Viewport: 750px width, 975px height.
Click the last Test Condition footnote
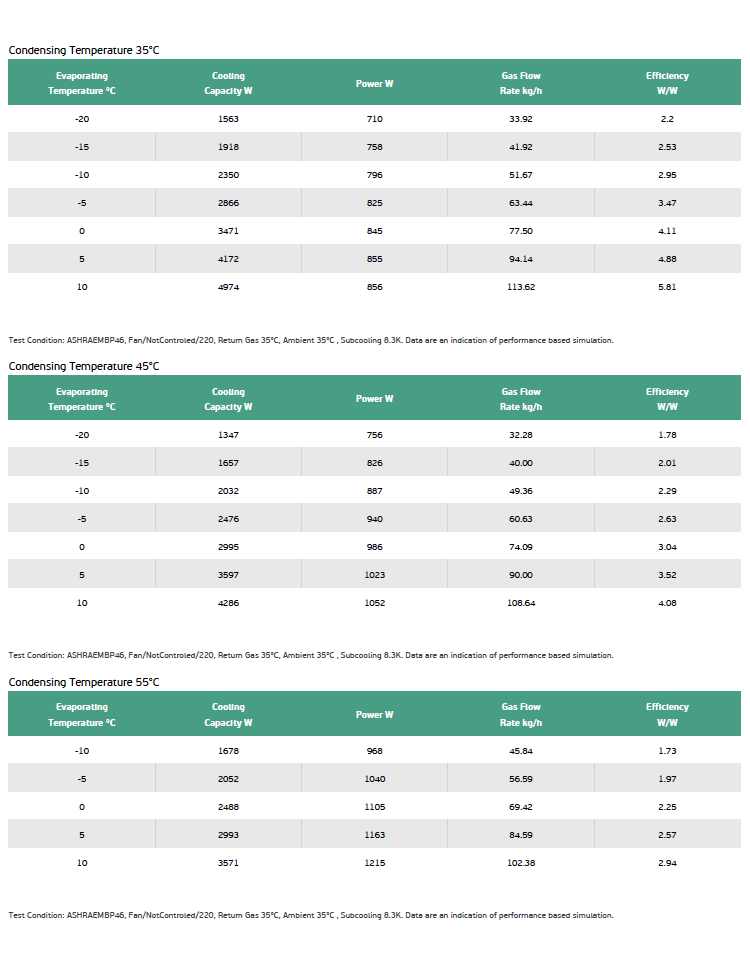[x=311, y=915]
